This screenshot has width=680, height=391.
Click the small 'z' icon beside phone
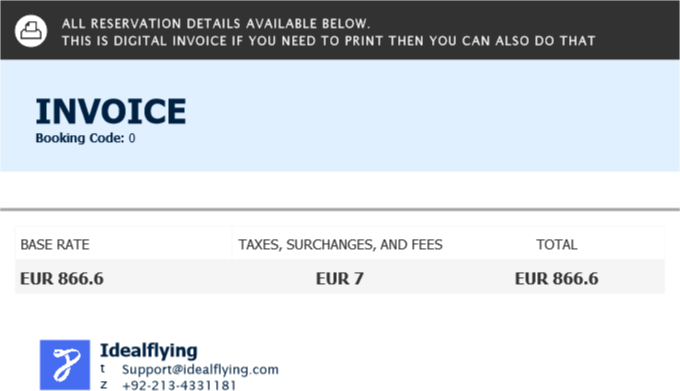(103, 384)
